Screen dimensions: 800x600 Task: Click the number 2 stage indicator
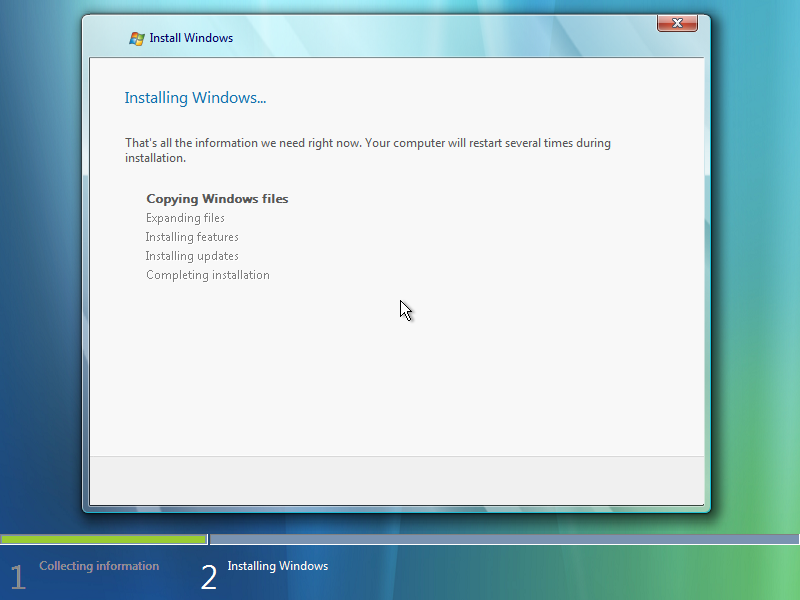(209, 577)
